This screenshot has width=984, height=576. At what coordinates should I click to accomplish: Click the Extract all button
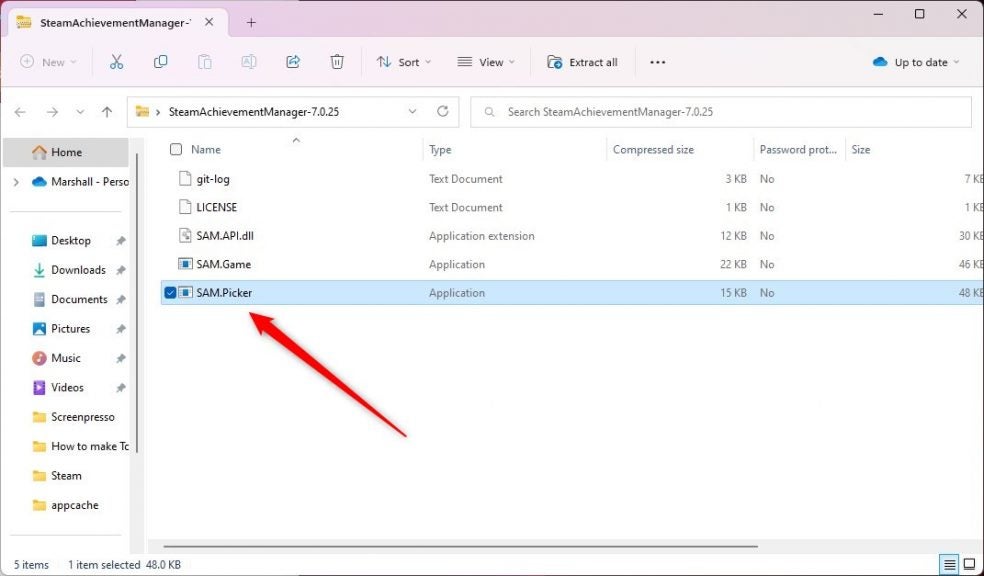(x=582, y=62)
